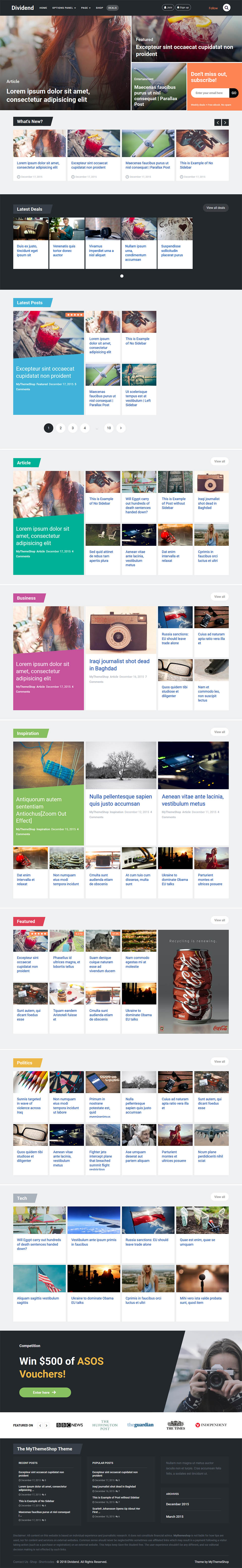
Task: Click View all deals button
Action: (x=216, y=208)
